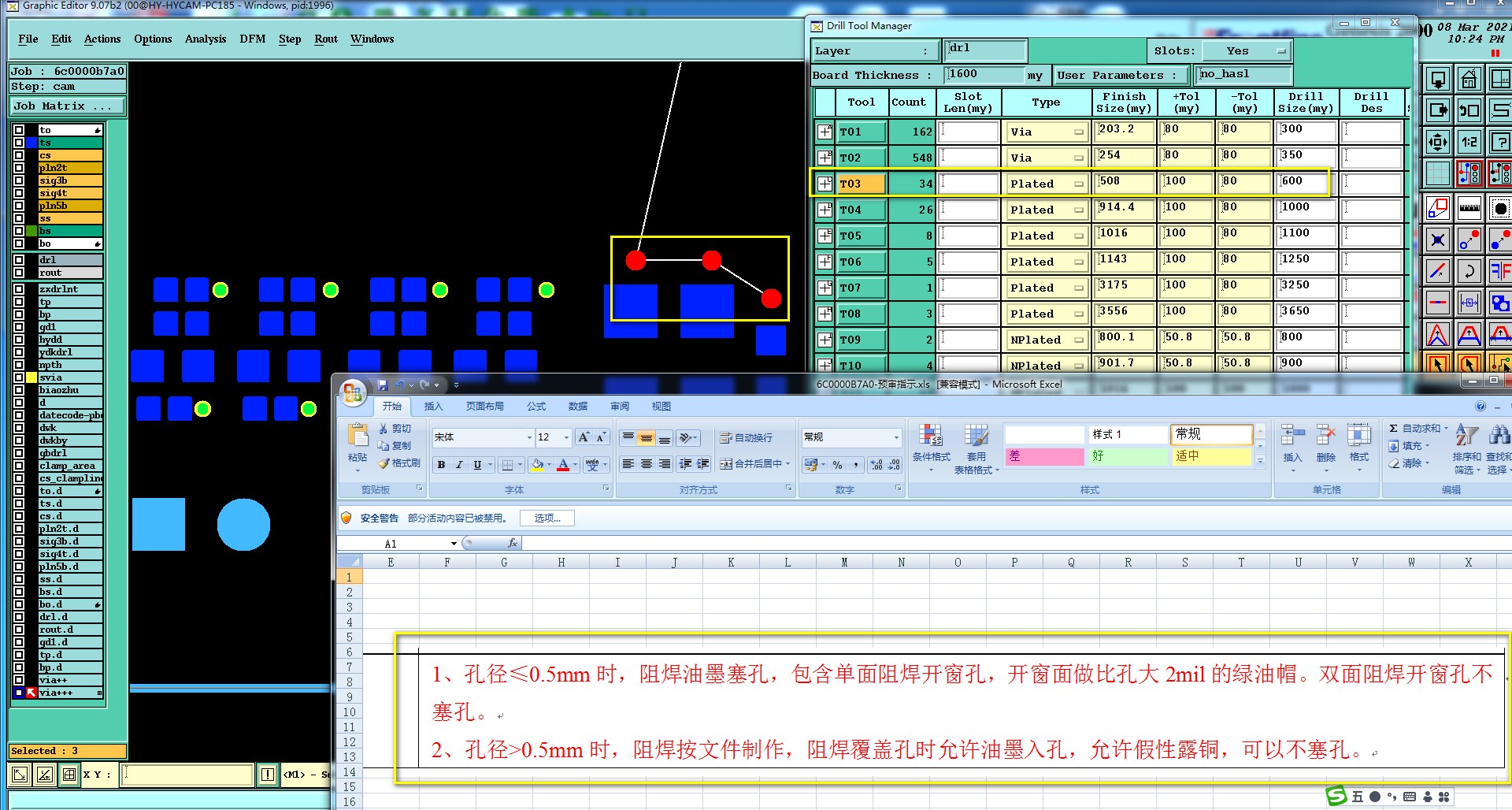
Task: Toggle visibility checkbox of layer 'to'
Action: click(x=18, y=130)
